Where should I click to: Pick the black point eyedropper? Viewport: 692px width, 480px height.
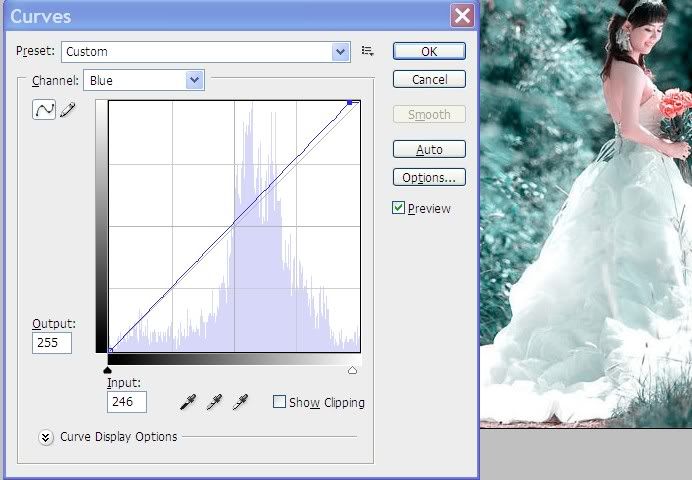(x=187, y=402)
